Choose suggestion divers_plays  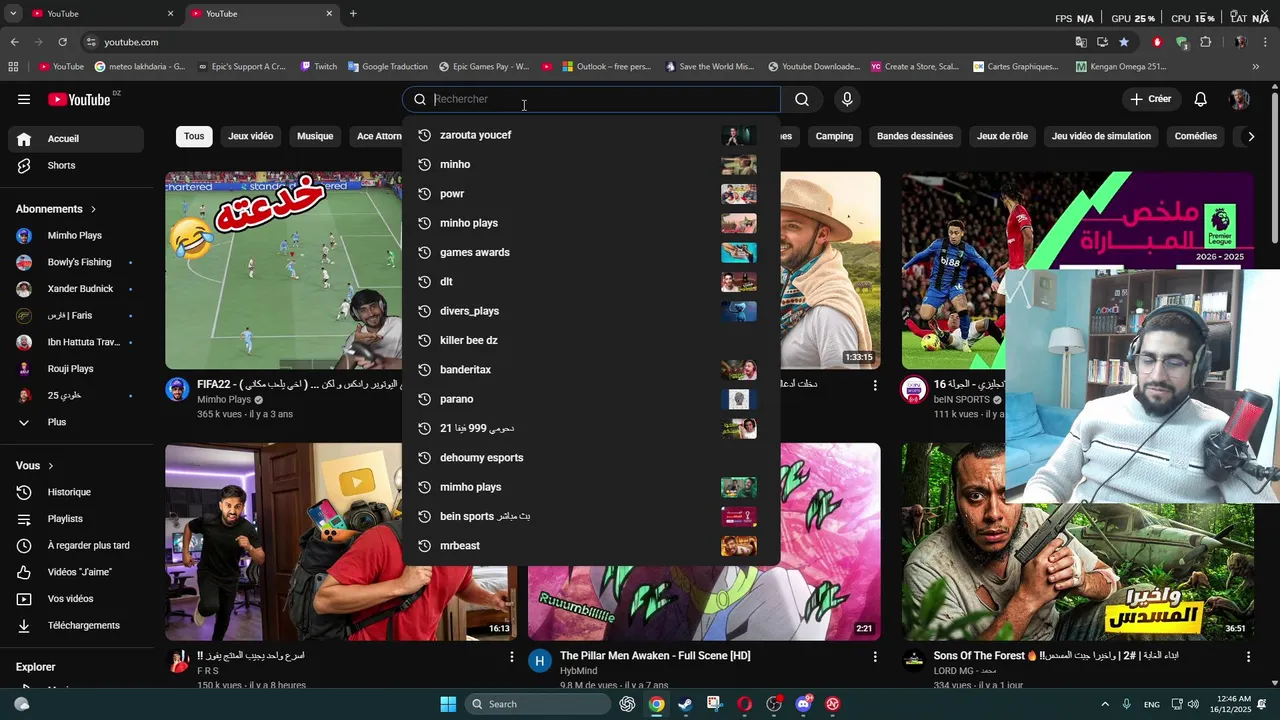click(590, 311)
